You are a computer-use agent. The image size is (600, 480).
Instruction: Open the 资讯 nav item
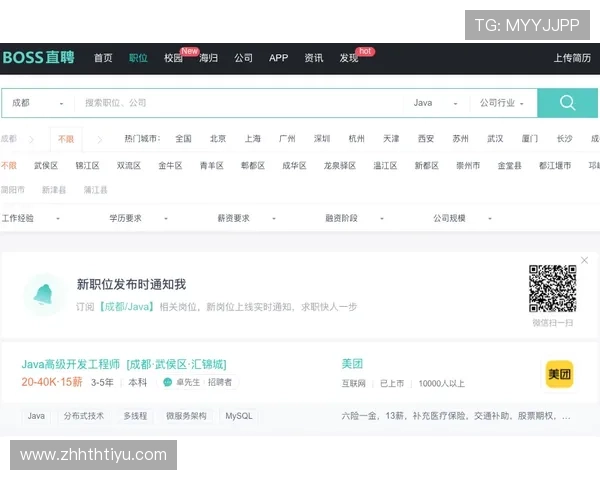tap(314, 58)
